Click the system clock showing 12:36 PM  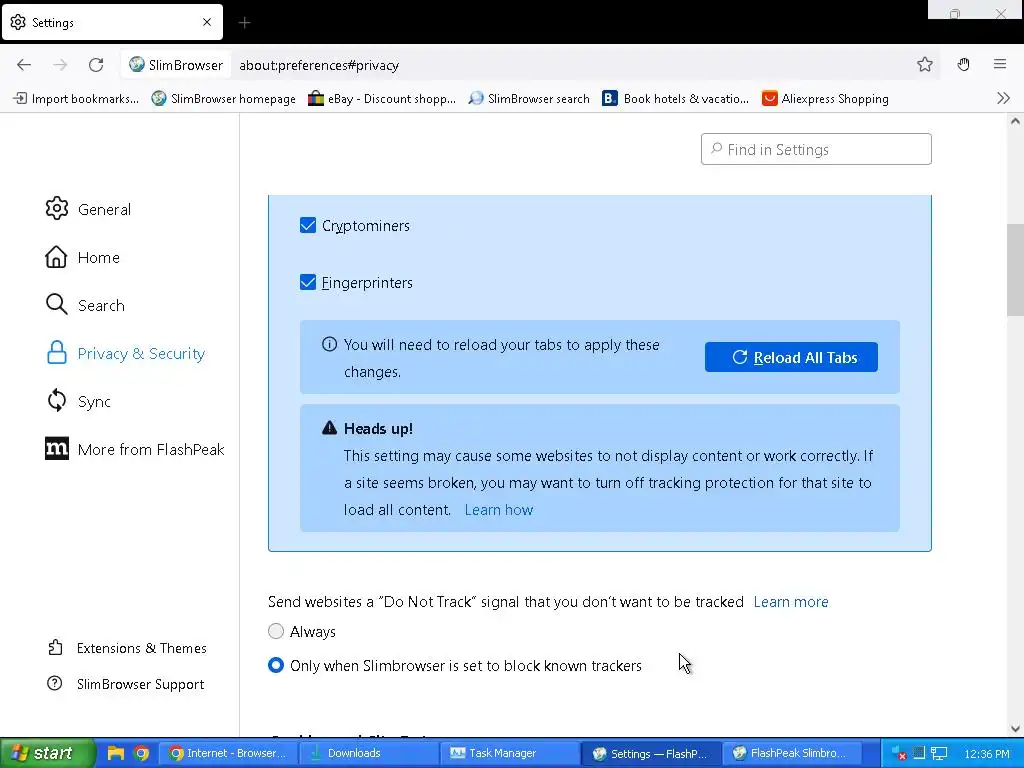coord(986,754)
